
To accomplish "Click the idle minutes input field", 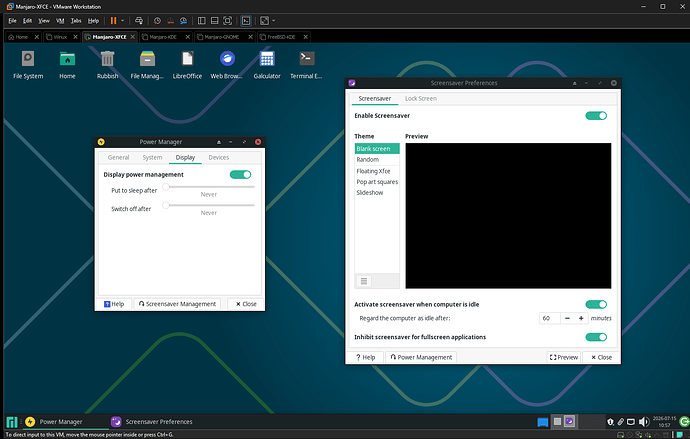I will point(550,318).
